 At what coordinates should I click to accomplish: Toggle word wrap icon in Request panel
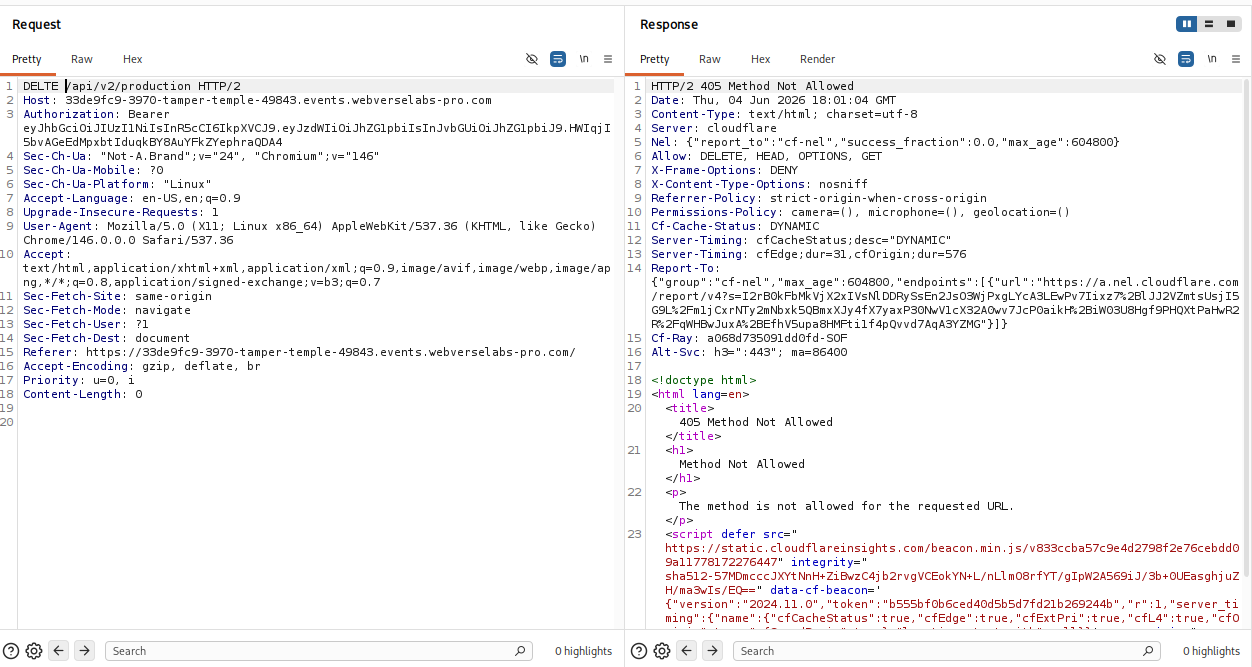pyautogui.click(x=558, y=59)
